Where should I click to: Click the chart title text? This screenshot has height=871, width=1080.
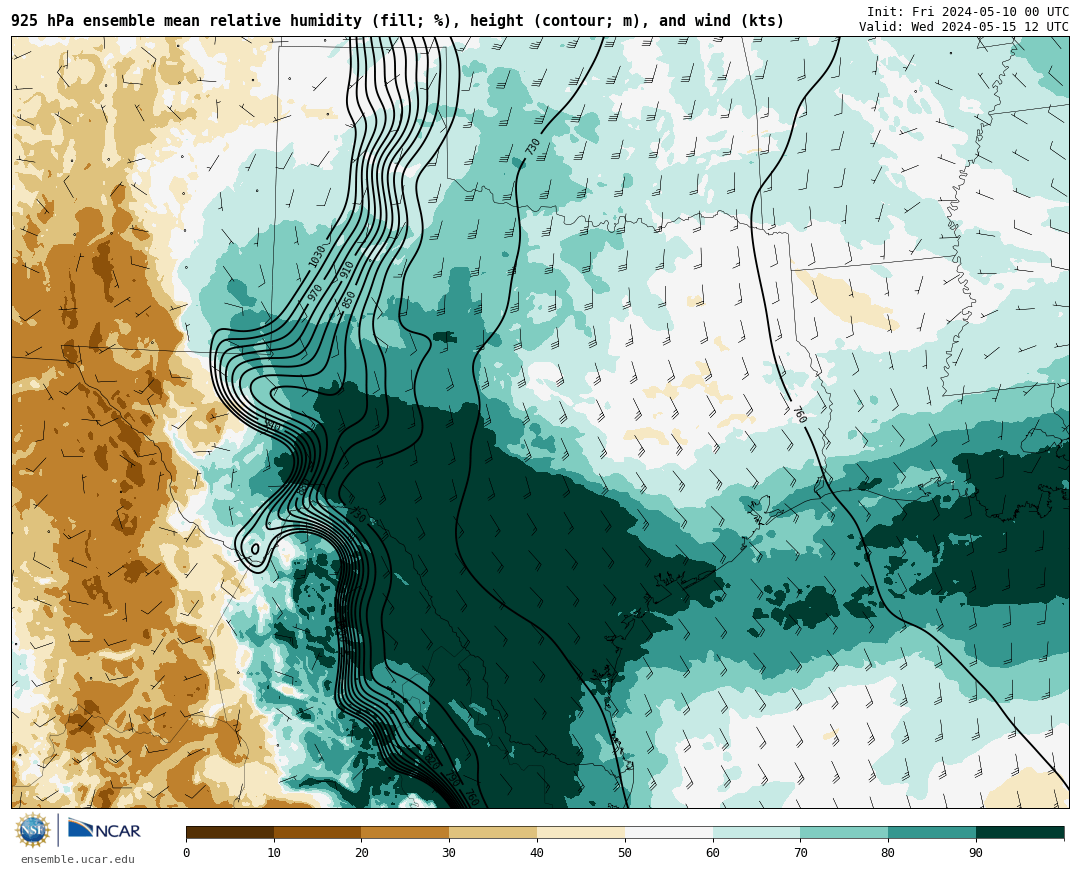point(397,21)
